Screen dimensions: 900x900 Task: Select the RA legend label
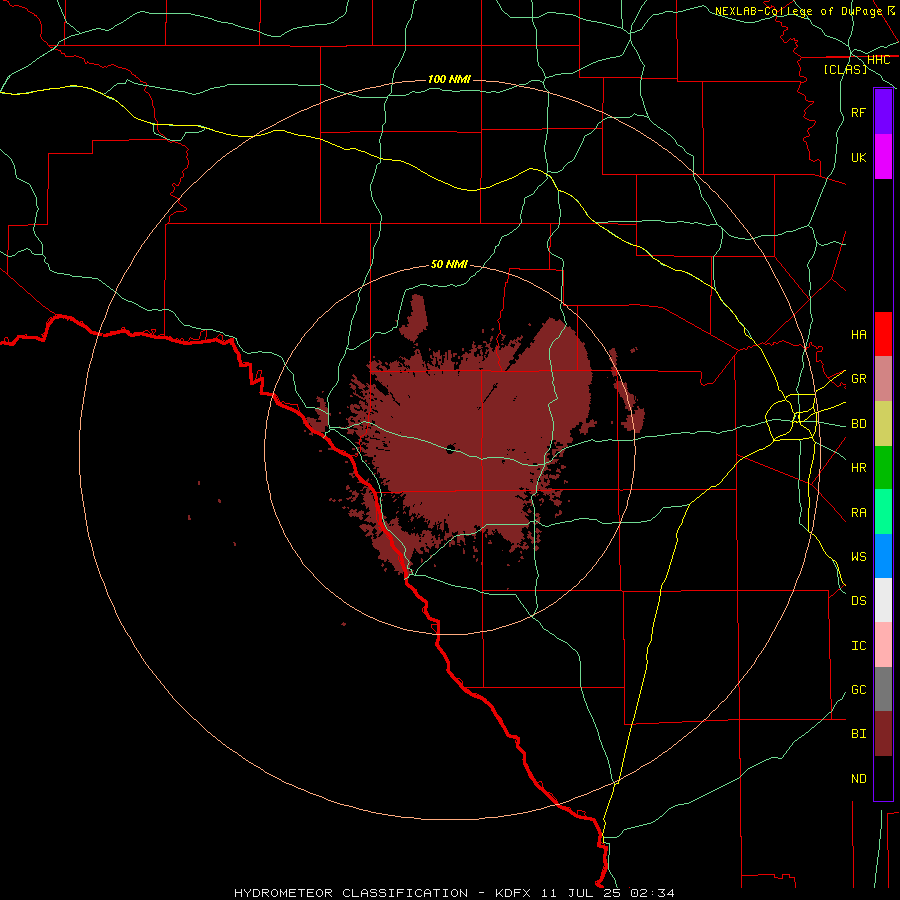[858, 513]
